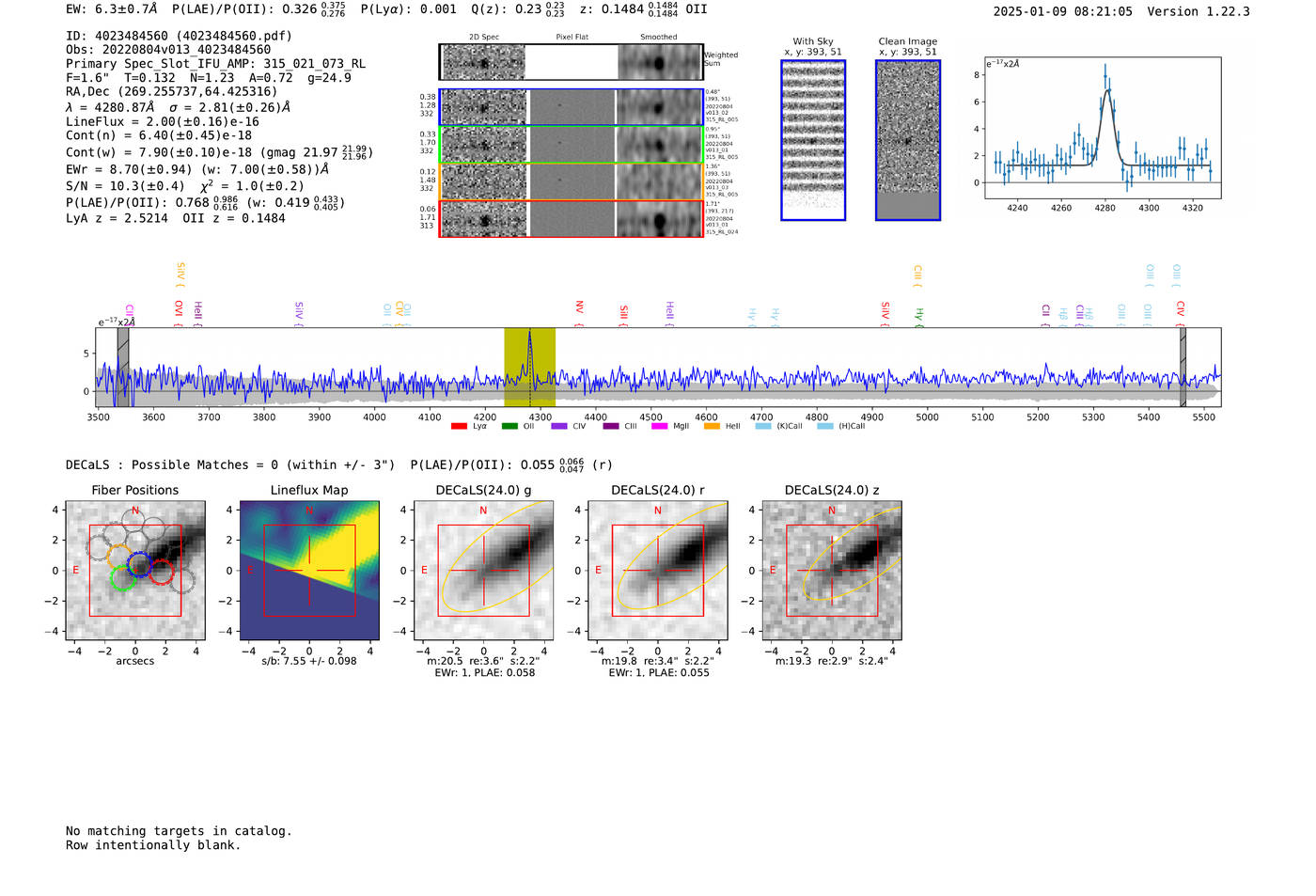Click the yellow highlighted emission line region
This screenshot has width=1316, height=896.
tap(529, 367)
